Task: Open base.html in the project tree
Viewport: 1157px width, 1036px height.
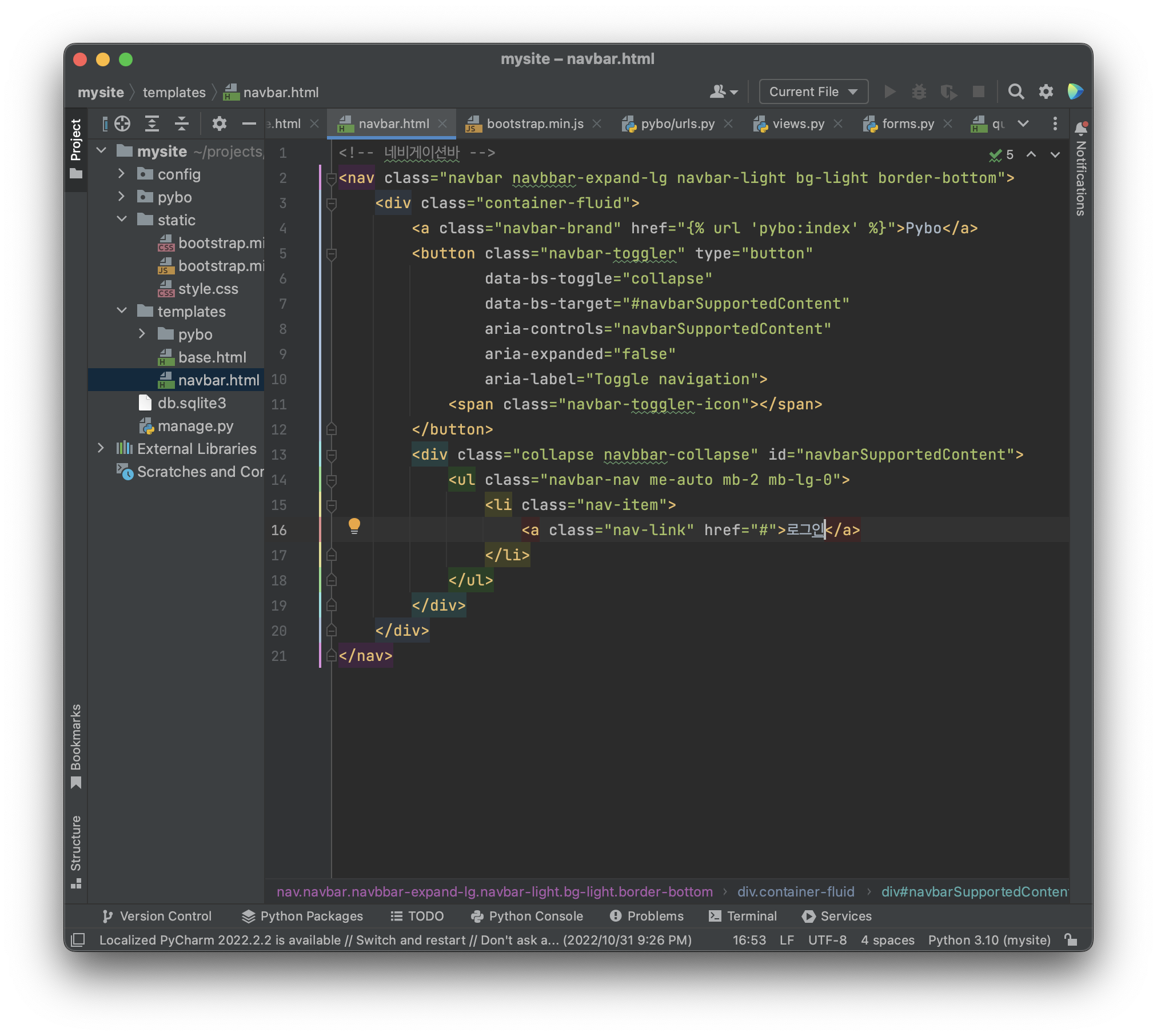Action: pos(212,357)
